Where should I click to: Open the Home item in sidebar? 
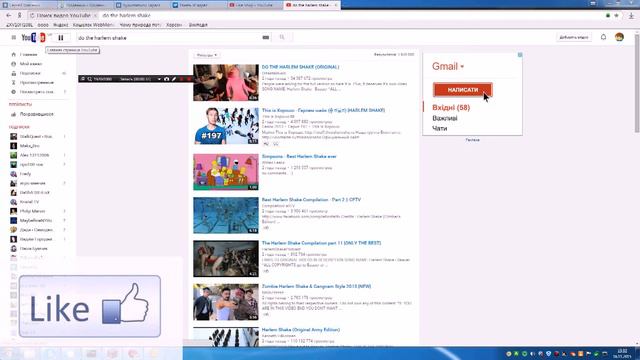click(x=29, y=54)
